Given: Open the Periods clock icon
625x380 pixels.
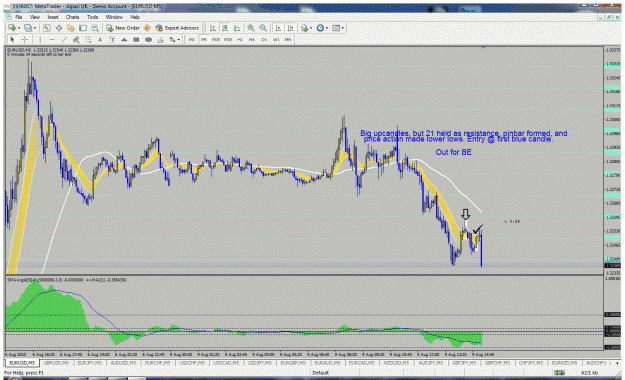Looking at the screenshot, I should pos(320,28).
